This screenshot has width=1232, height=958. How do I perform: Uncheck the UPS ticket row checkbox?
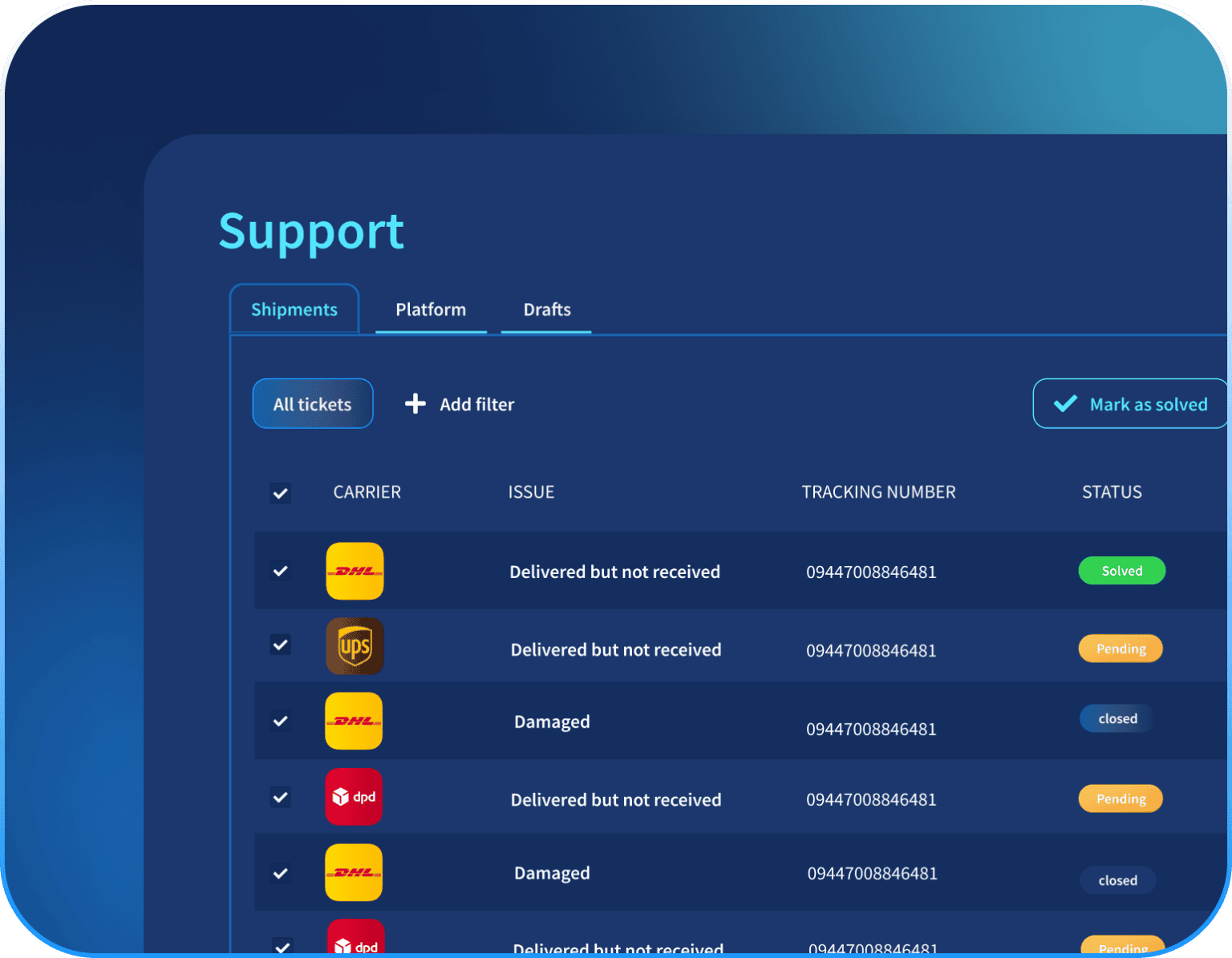coord(280,645)
